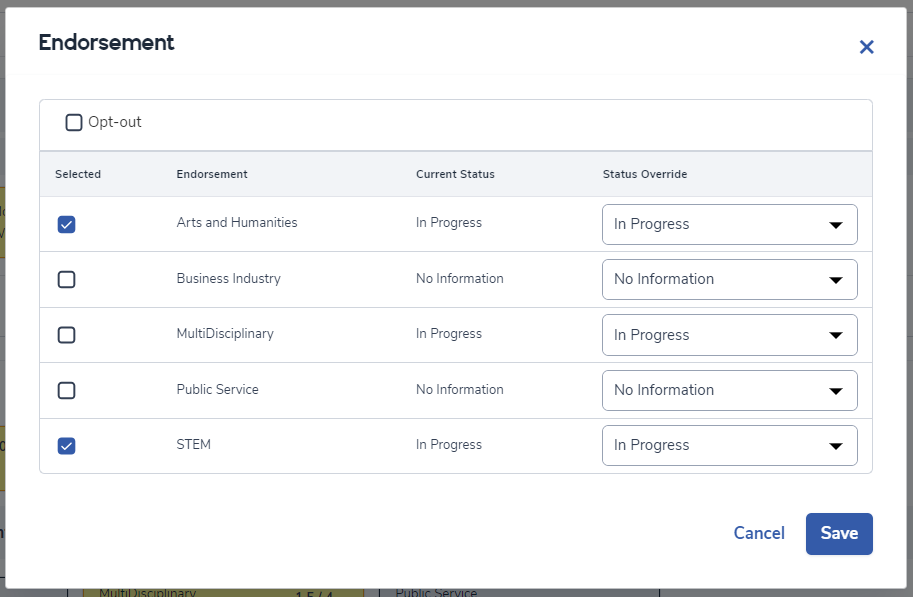913x597 pixels.
Task: Expand Business Industry status override dropdown
Action: click(x=729, y=279)
